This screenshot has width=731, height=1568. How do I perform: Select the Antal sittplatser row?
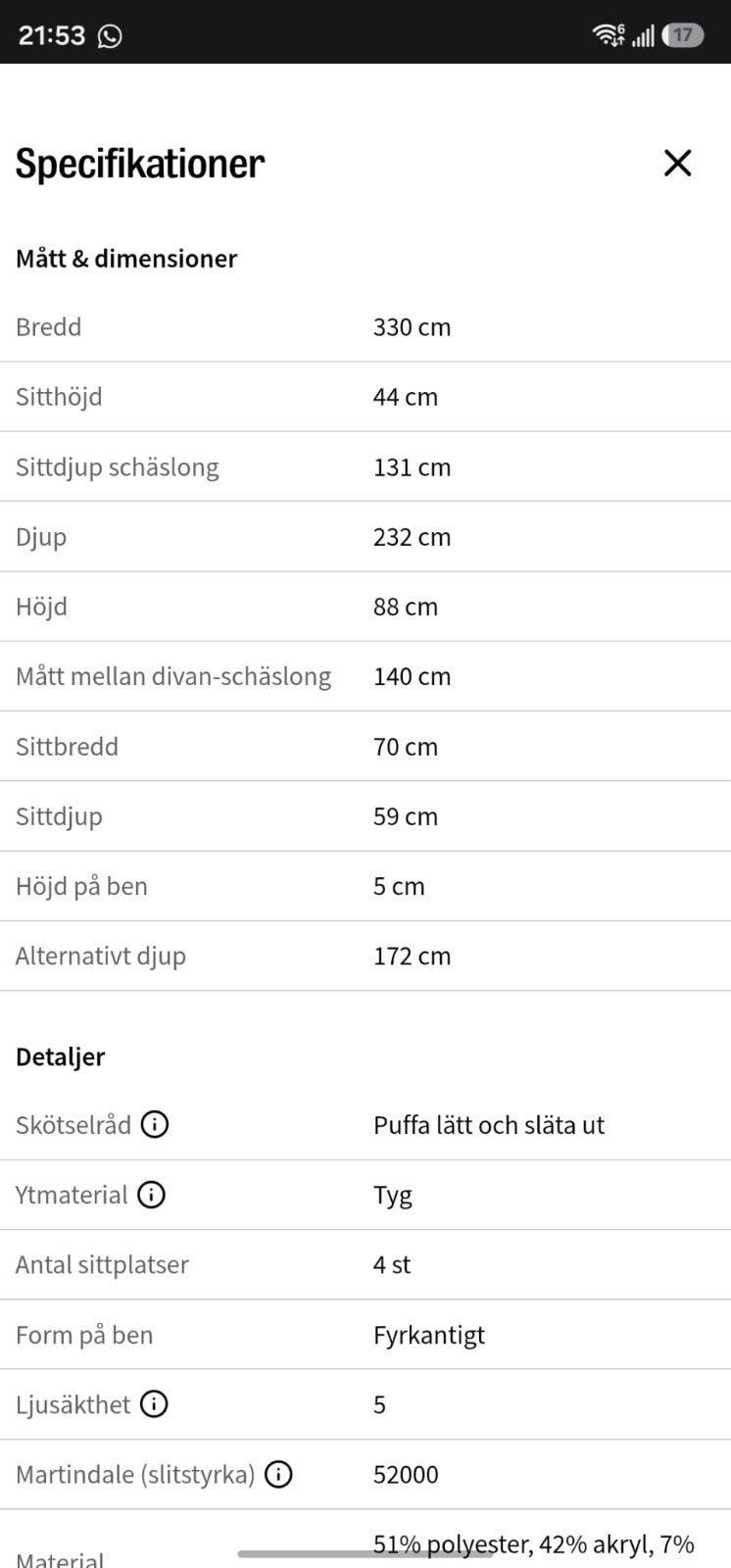365,1264
